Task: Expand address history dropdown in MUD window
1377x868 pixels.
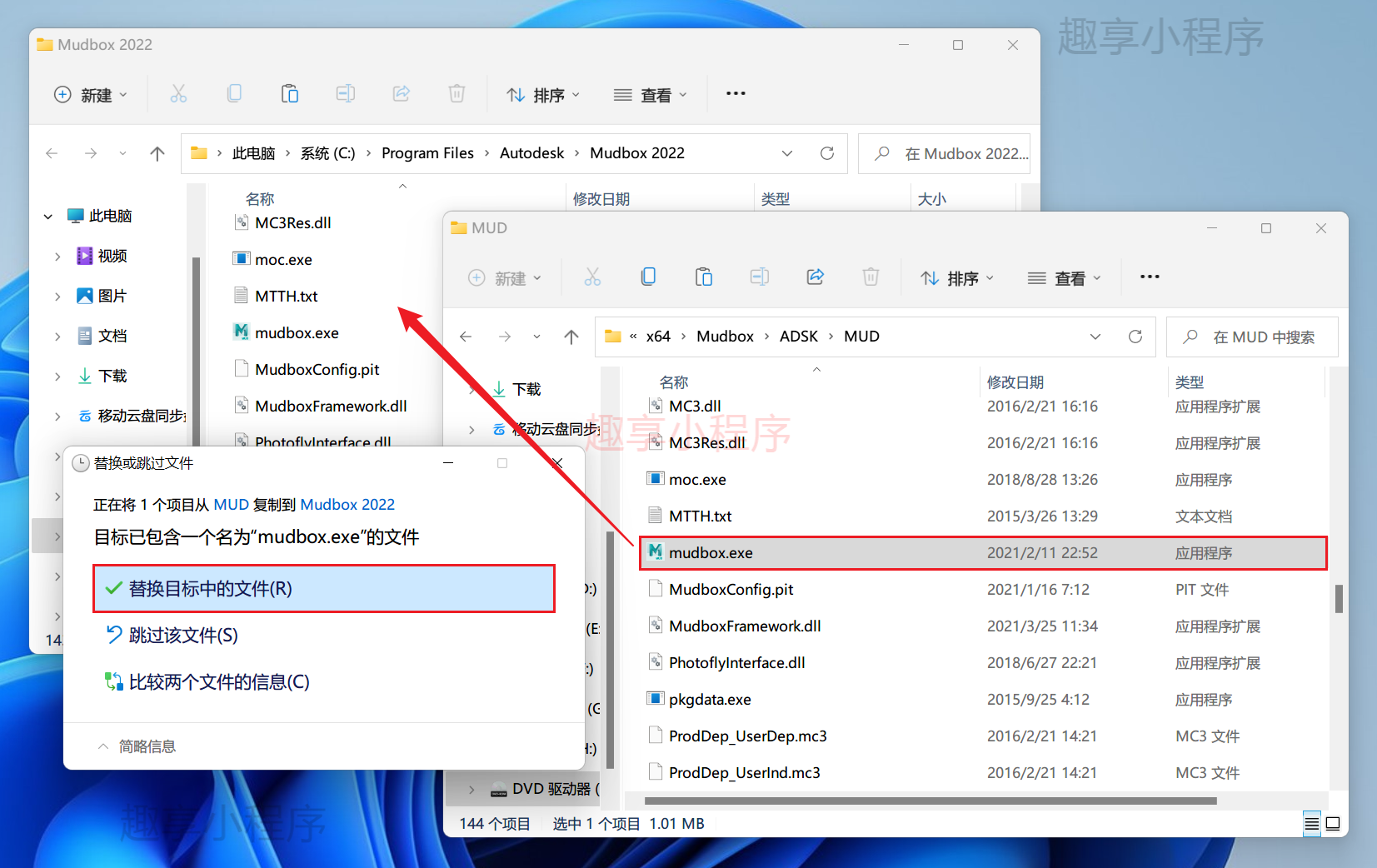Action: (1095, 337)
